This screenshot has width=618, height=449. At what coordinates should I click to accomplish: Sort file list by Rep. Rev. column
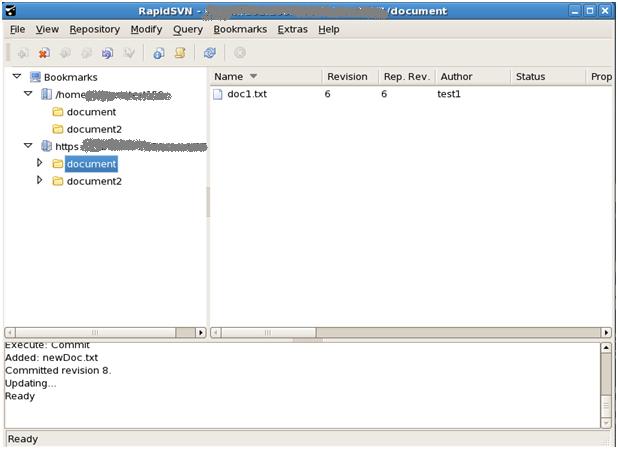[x=407, y=76]
